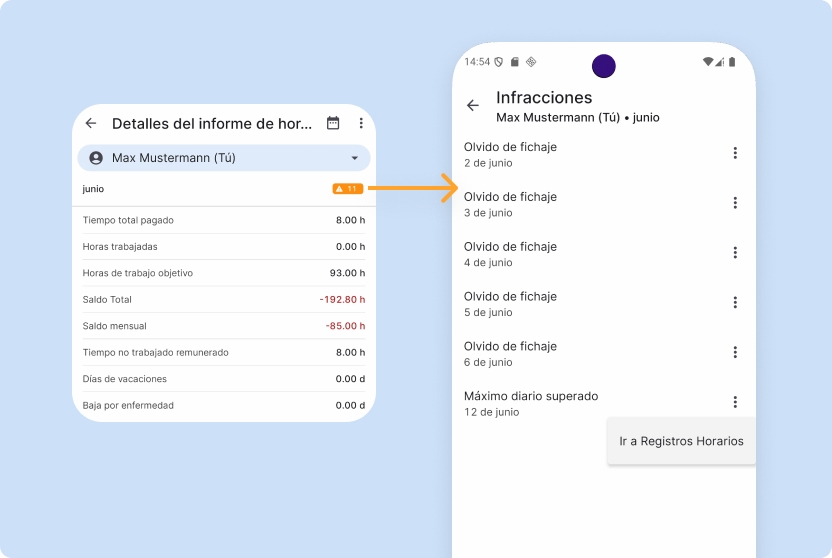The width and height of the screenshot is (832, 558).
Task: Go back from Infracciones screen
Action: point(473,106)
